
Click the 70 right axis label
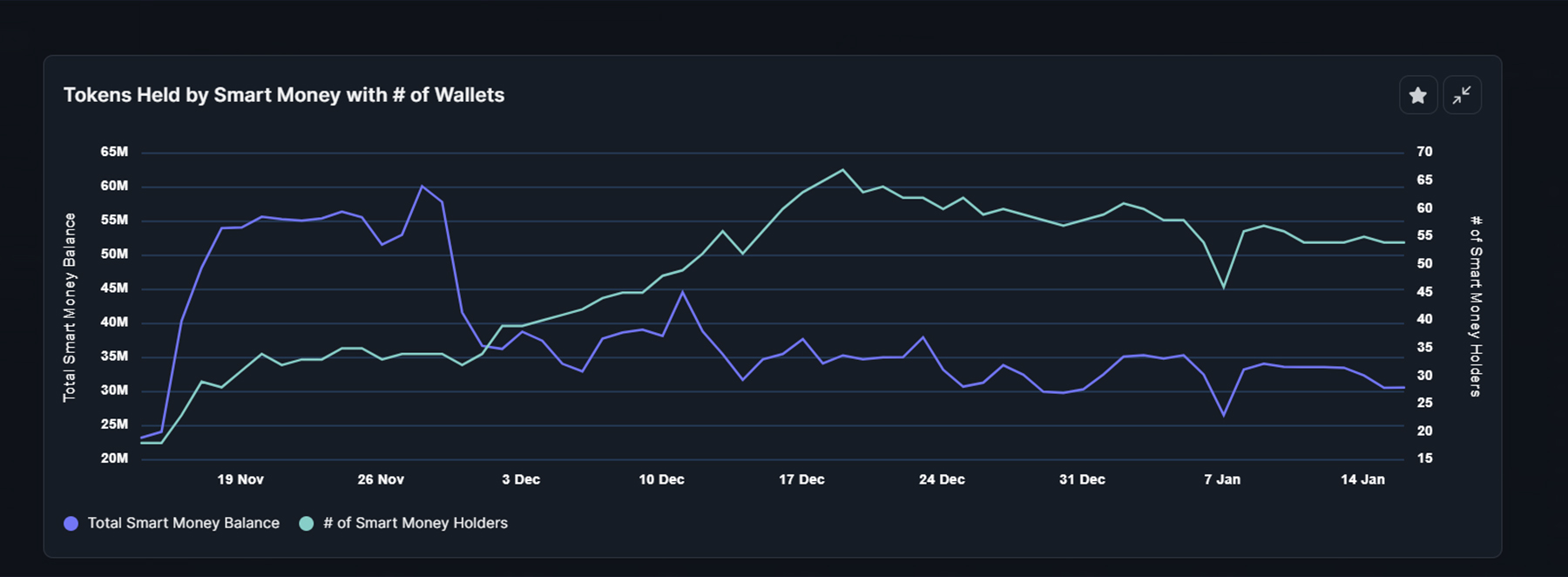click(1424, 152)
